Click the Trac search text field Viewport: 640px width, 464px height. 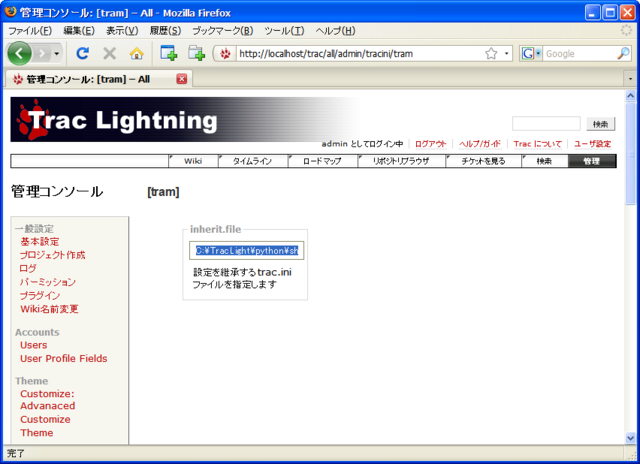(x=546, y=124)
